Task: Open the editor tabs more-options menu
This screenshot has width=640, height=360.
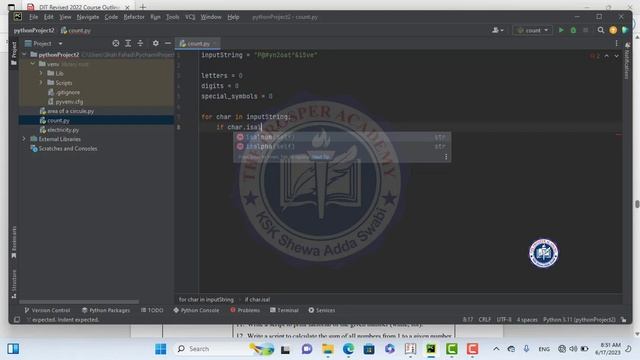Action: point(616,43)
